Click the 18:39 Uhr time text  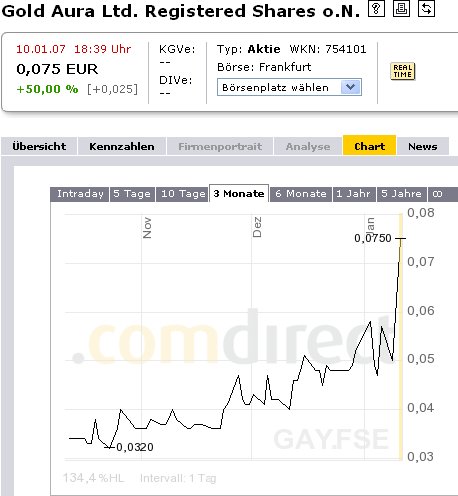(103, 49)
